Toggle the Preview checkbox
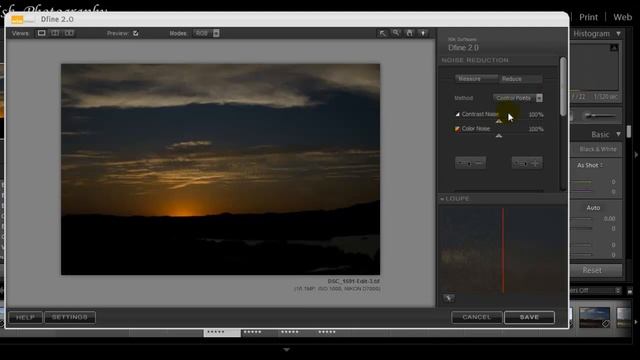Image resolution: width=640 pixels, height=360 pixels. point(136,33)
